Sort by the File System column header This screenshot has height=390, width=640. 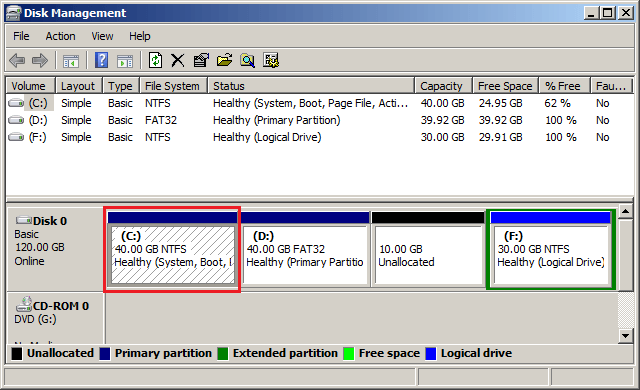click(x=173, y=86)
